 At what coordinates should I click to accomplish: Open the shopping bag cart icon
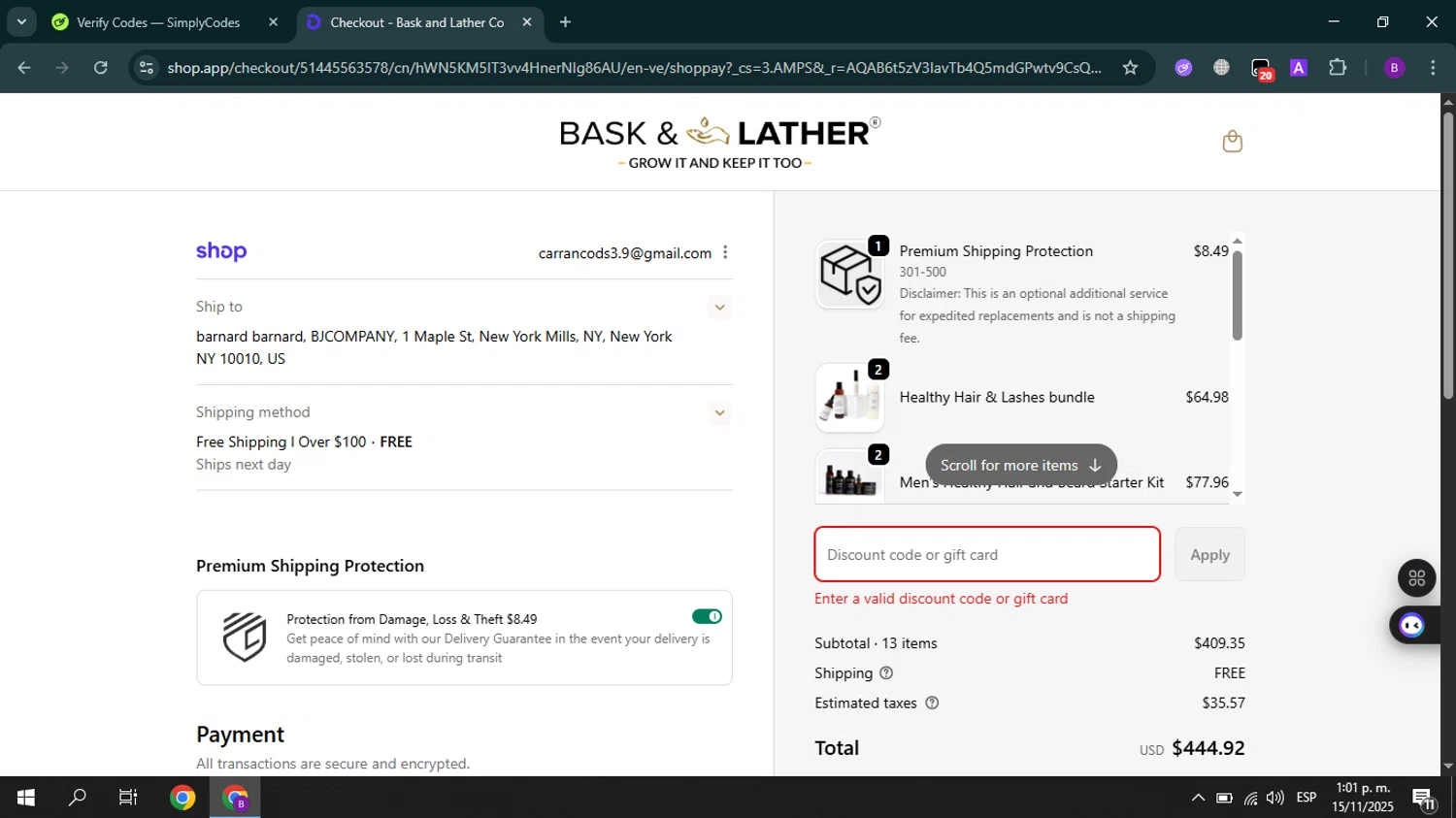tap(1232, 142)
